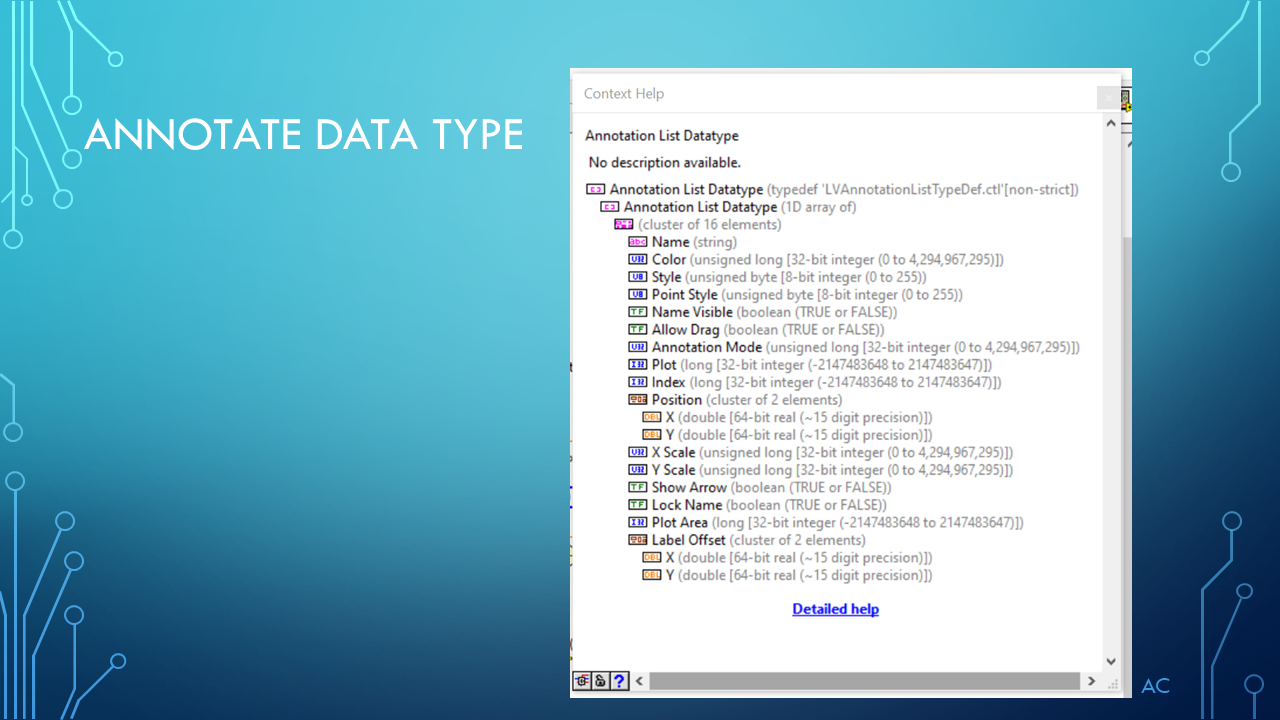The image size is (1280, 720).
Task: Click the cluster icon beside Position
Action: click(x=637, y=400)
